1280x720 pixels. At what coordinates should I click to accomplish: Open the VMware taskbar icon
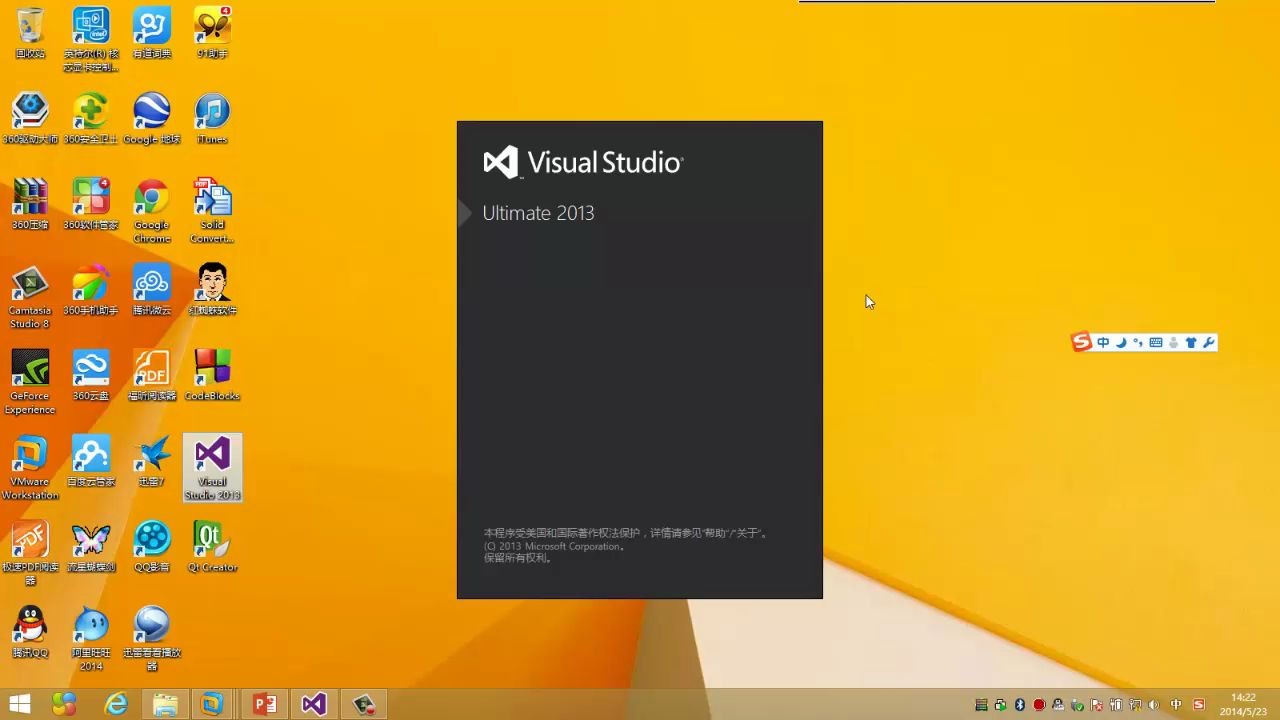pyautogui.click(x=212, y=704)
